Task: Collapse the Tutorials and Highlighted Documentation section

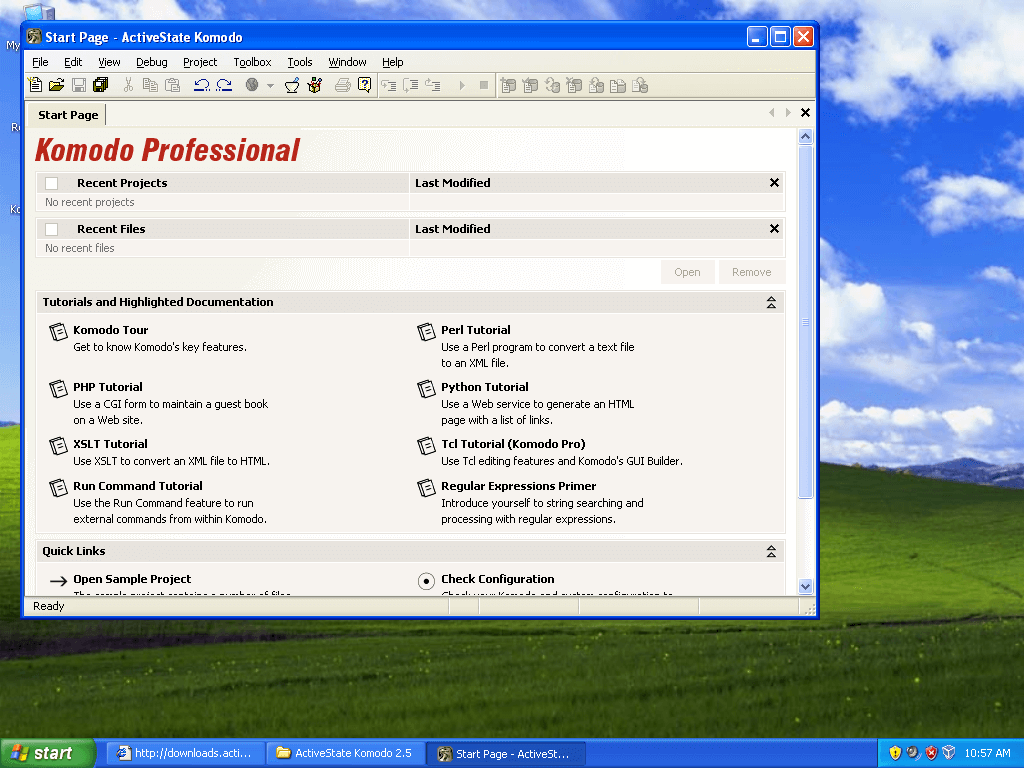Action: [x=771, y=302]
